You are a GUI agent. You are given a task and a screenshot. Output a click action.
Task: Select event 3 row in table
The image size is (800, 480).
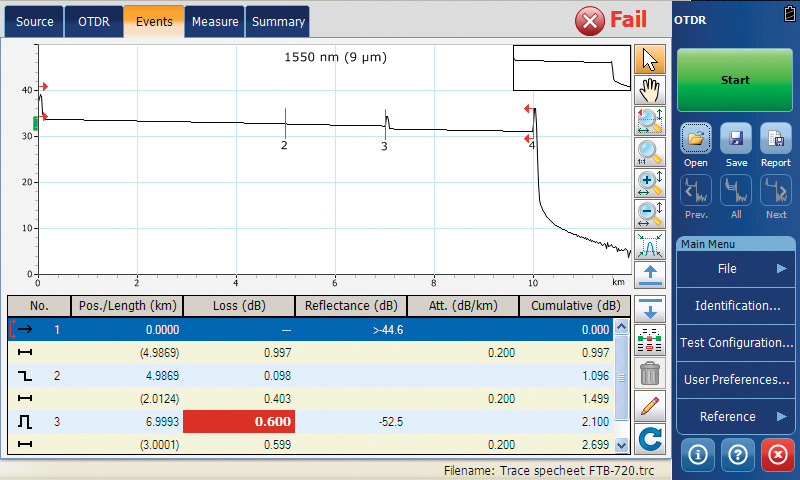click(x=300, y=422)
